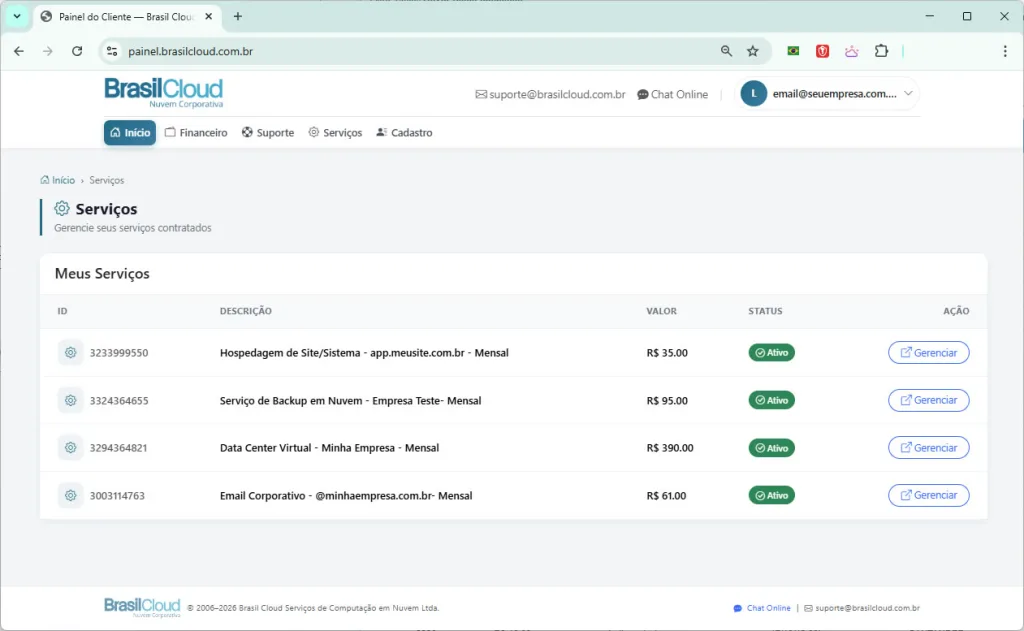This screenshot has width=1024, height=631.
Task: Click the reload page icon
Action: [x=77, y=50]
